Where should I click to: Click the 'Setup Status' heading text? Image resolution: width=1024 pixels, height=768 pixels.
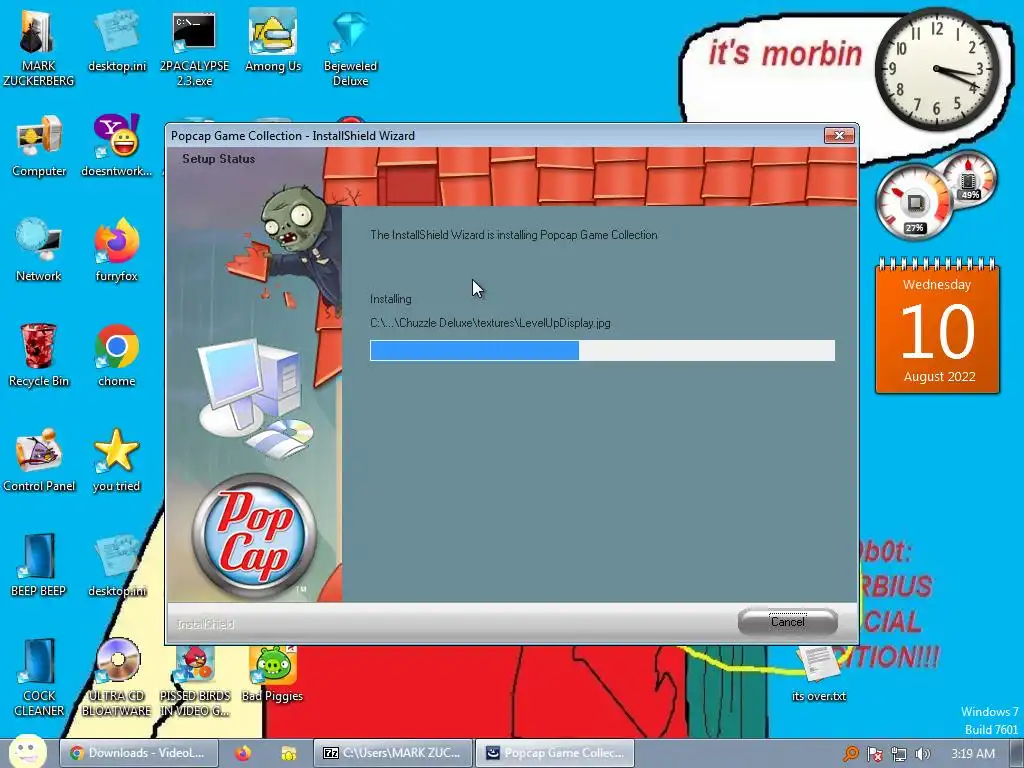click(x=218, y=159)
